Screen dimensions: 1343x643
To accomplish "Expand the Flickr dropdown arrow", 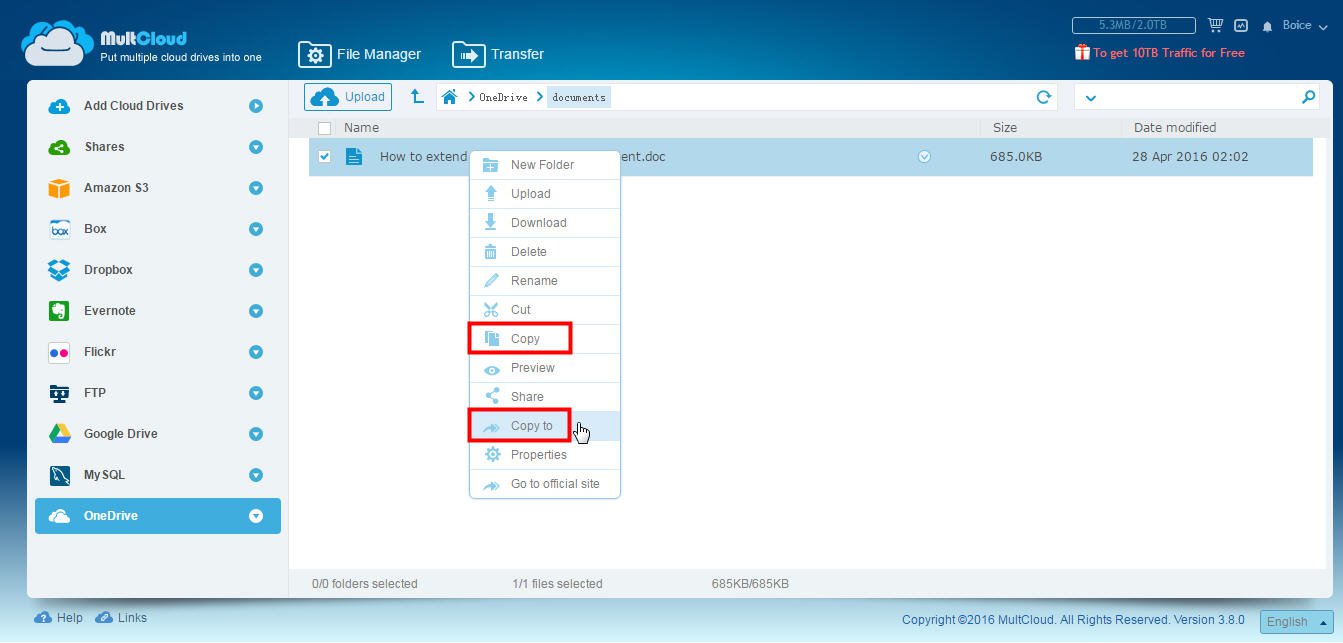I will [256, 352].
